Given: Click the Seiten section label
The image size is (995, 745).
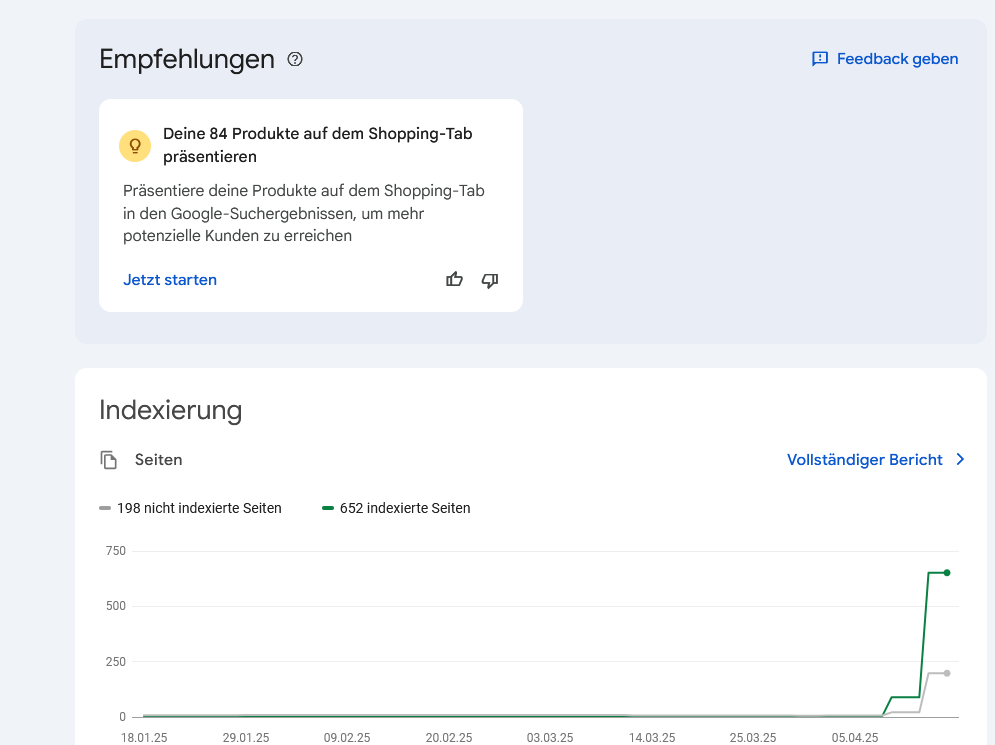Looking at the screenshot, I should click(x=159, y=460).
